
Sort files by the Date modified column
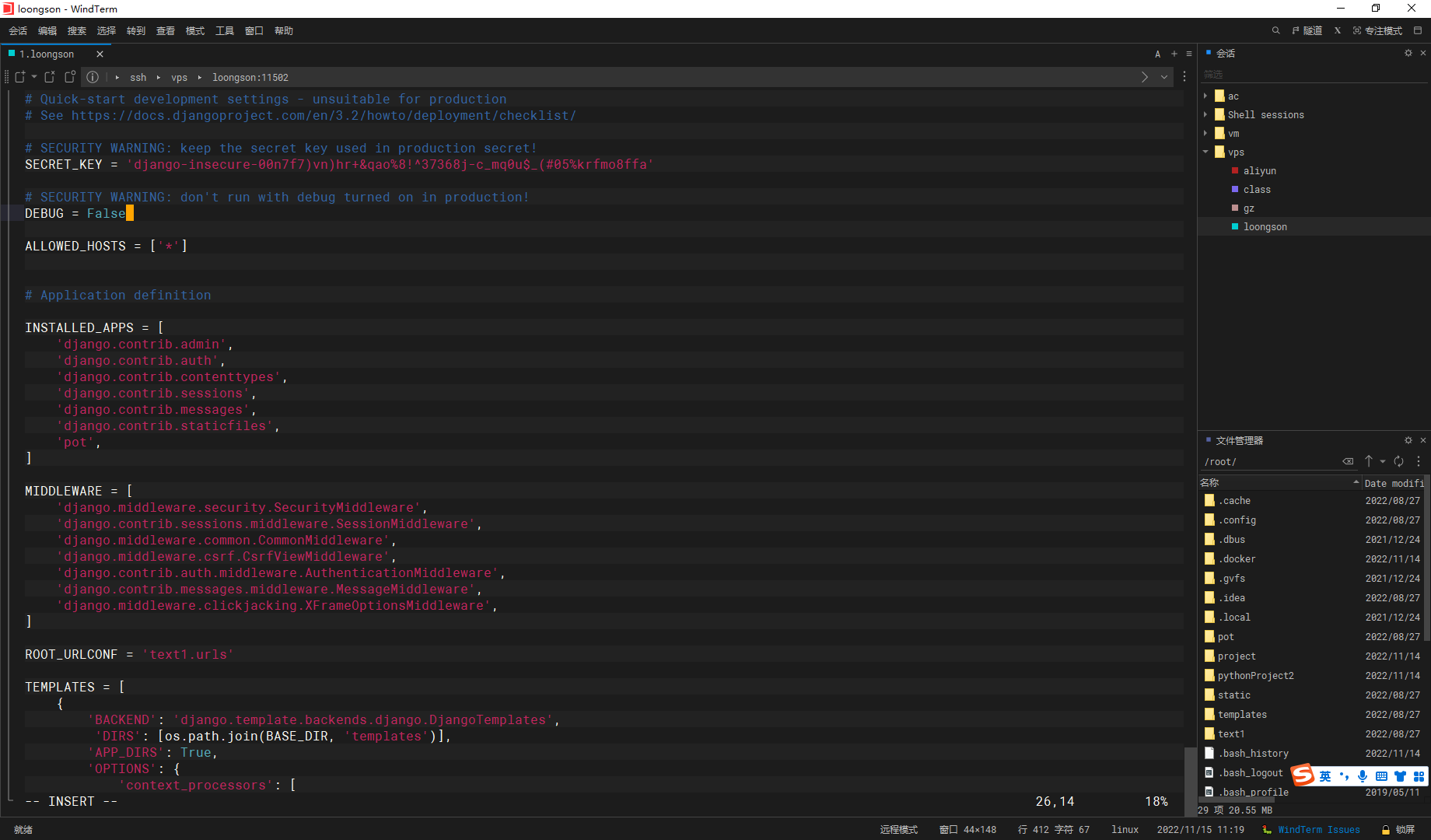tap(1394, 483)
